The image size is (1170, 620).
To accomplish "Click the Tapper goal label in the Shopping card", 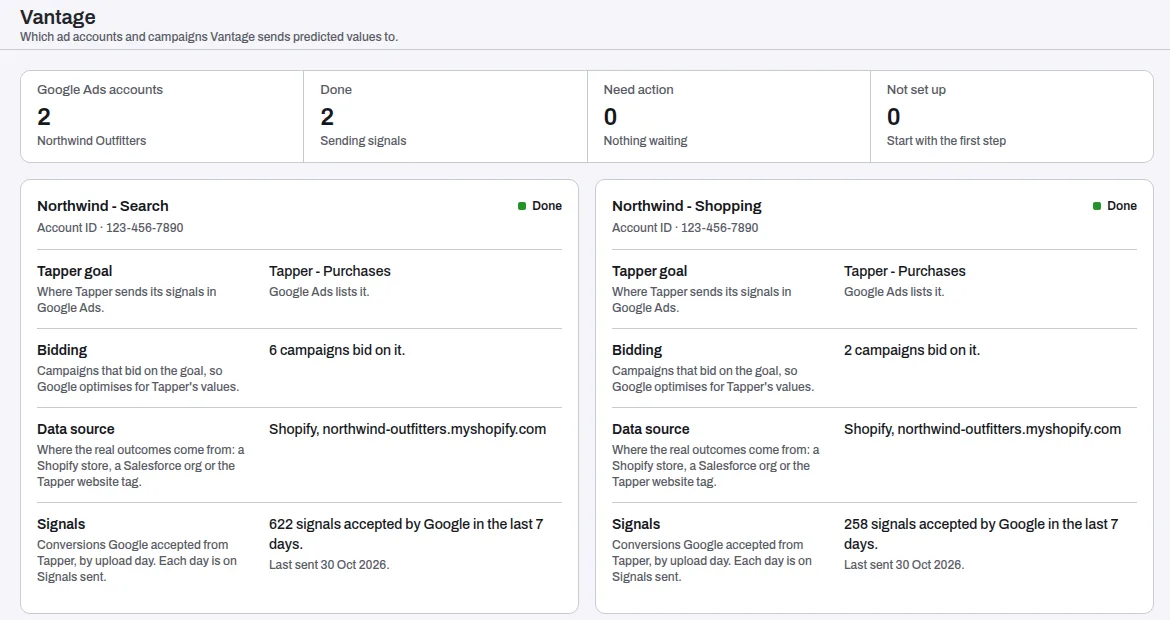I will point(649,271).
